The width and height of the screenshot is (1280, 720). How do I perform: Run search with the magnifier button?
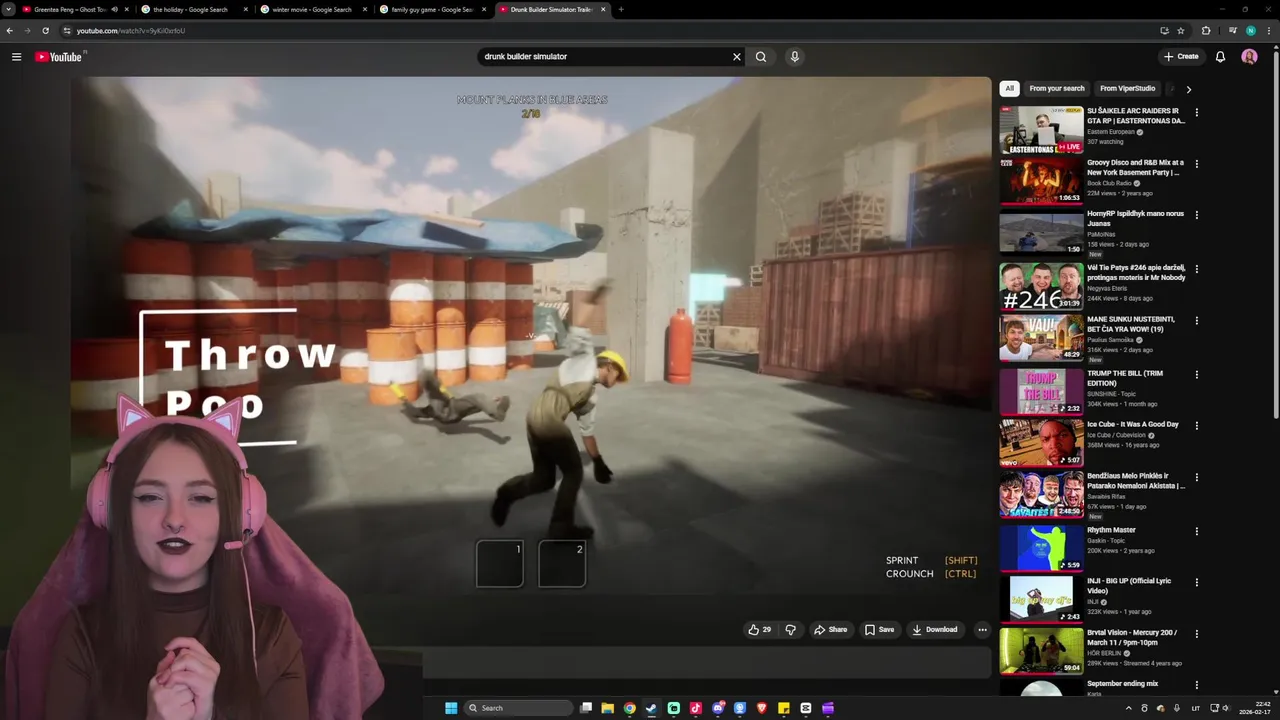click(x=761, y=57)
